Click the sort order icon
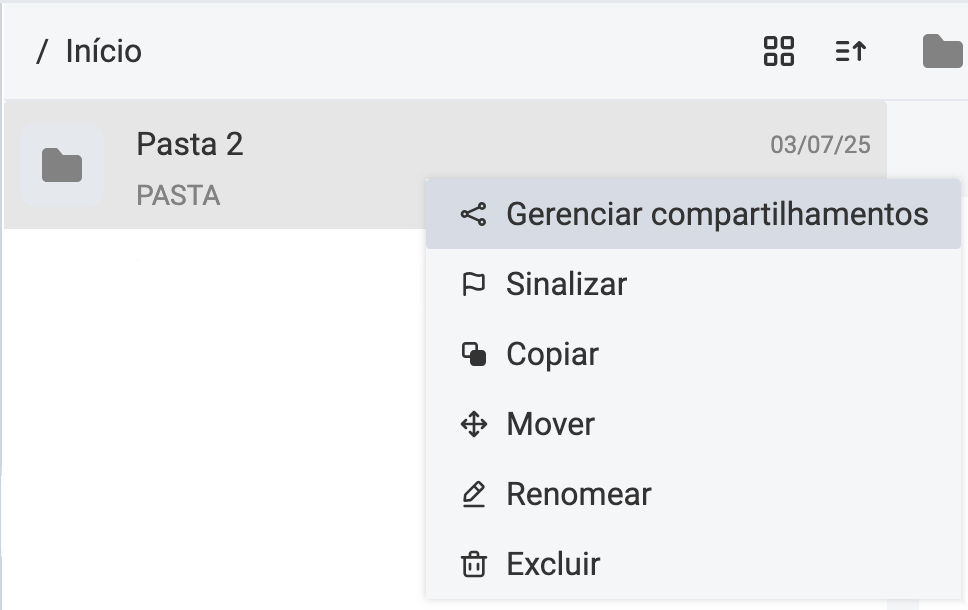This screenshot has height=610, width=968. 850,51
